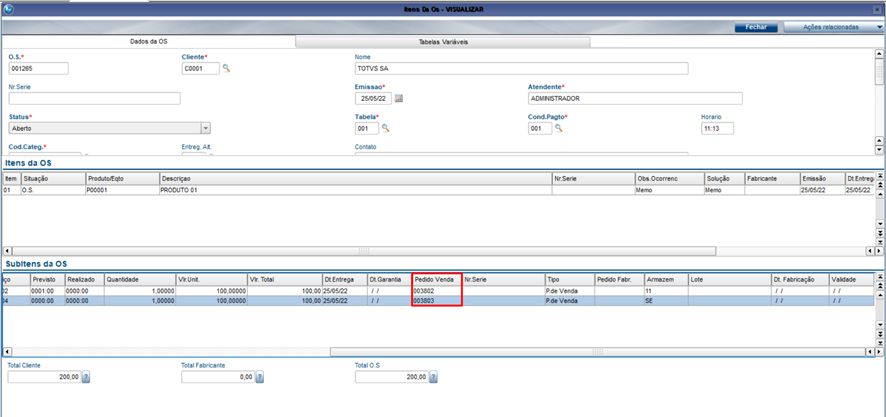Switch to the Tabelas Variáveis tab

443,42
